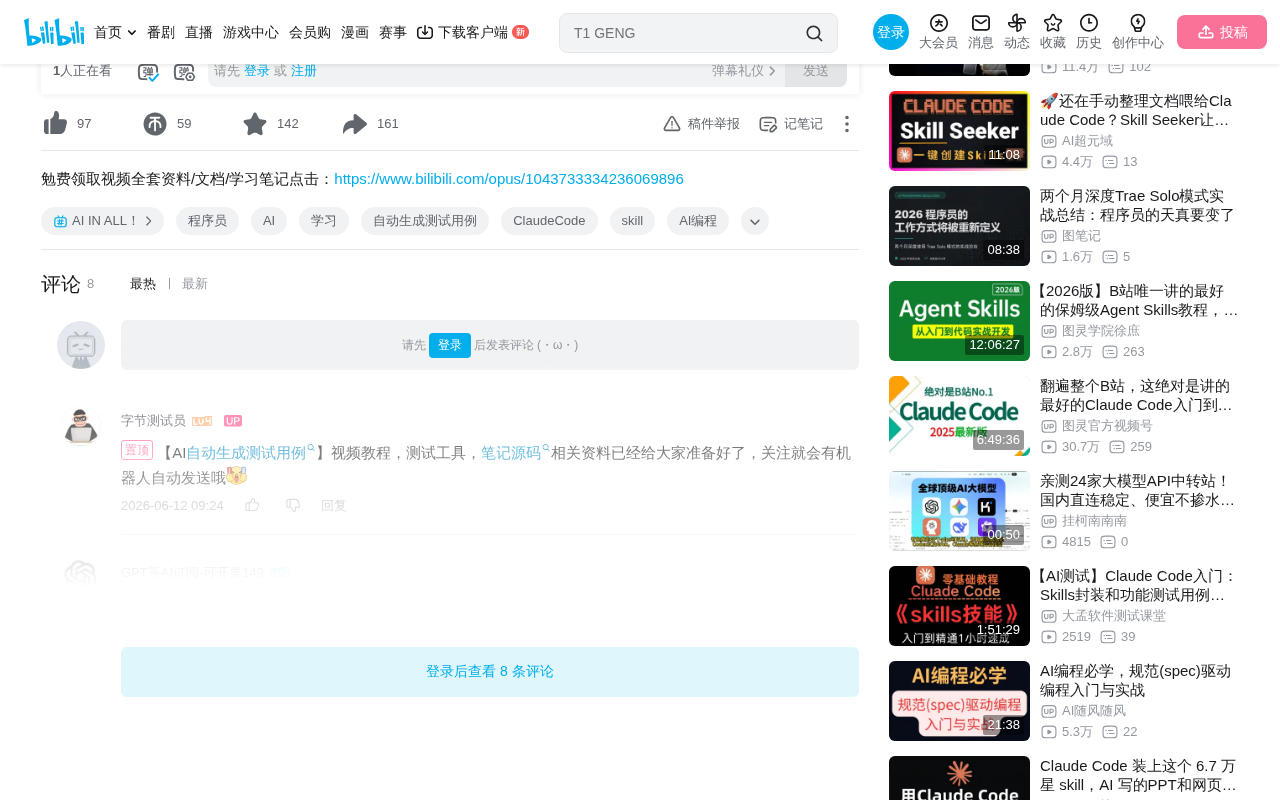Open the 历史 history icon
Image resolution: width=1280 pixels, height=800 pixels.
point(1089,23)
